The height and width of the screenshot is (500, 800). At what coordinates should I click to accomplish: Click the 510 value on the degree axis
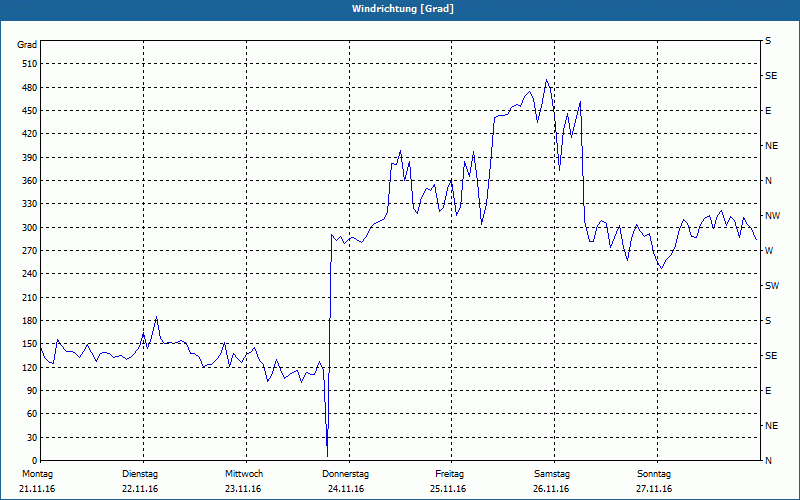pos(30,64)
